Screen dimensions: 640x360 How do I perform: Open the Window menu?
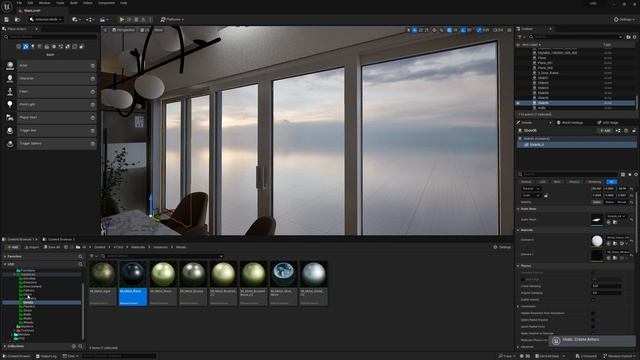[x=44, y=3]
